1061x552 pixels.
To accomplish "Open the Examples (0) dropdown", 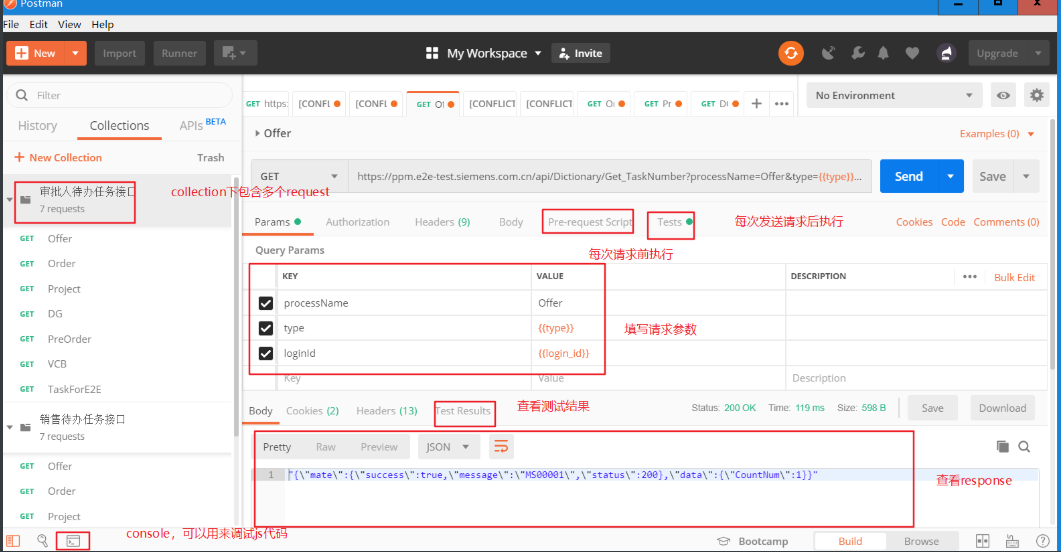I will click(997, 133).
